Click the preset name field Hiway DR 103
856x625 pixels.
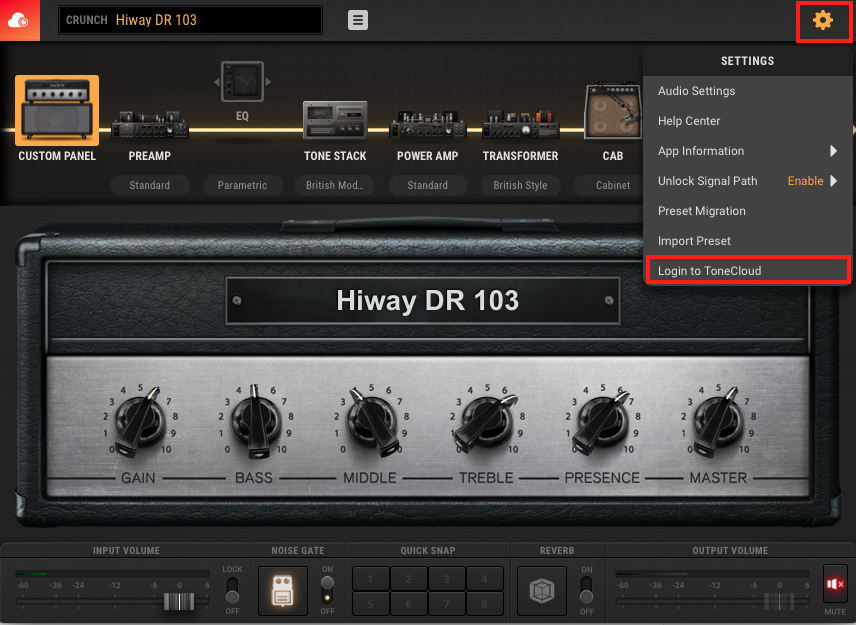(x=190, y=20)
